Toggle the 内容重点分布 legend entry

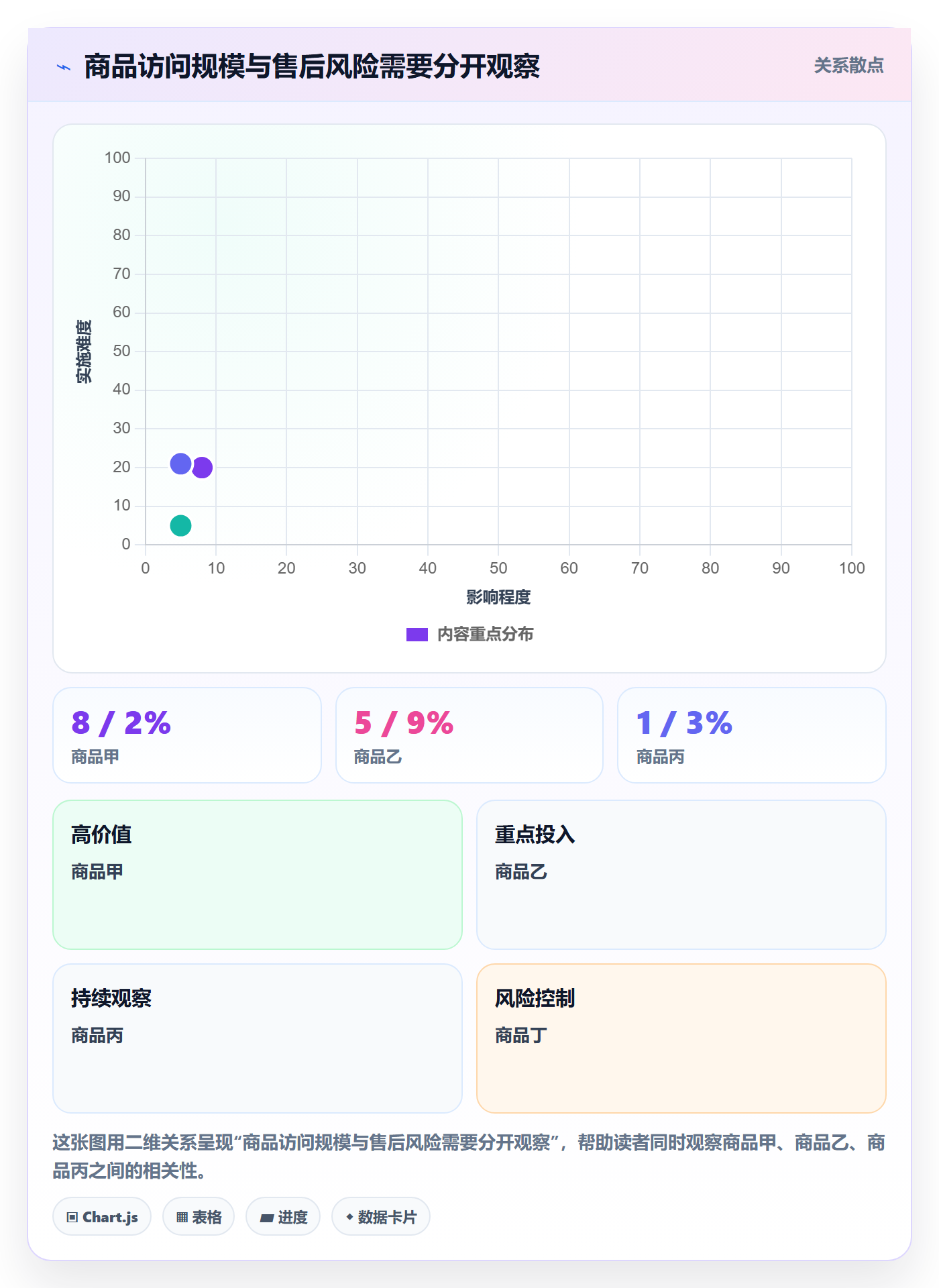470,635
